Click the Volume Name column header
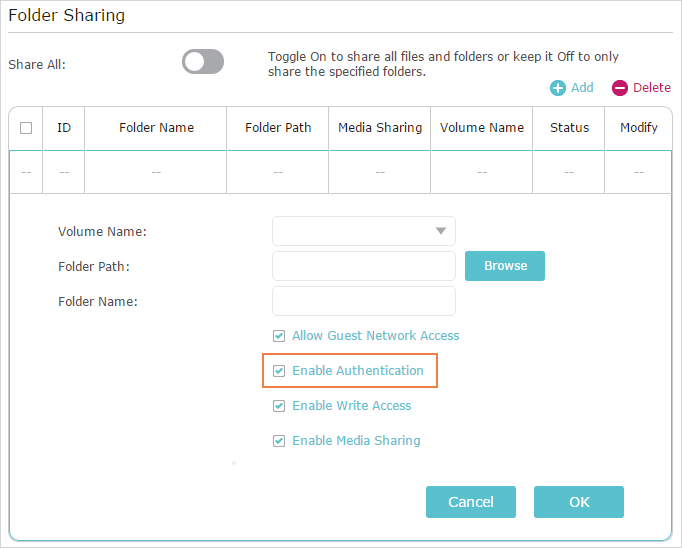 click(x=482, y=128)
